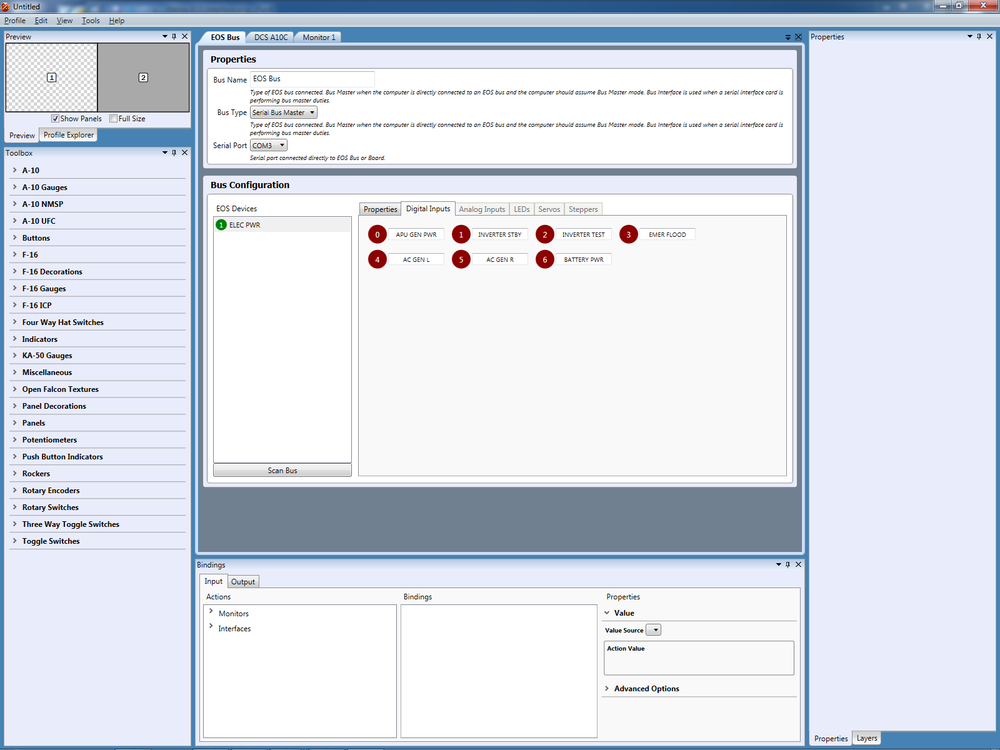Expand the Indicators toolbox category
Image resolution: width=1000 pixels, height=750 pixels.
pos(15,339)
